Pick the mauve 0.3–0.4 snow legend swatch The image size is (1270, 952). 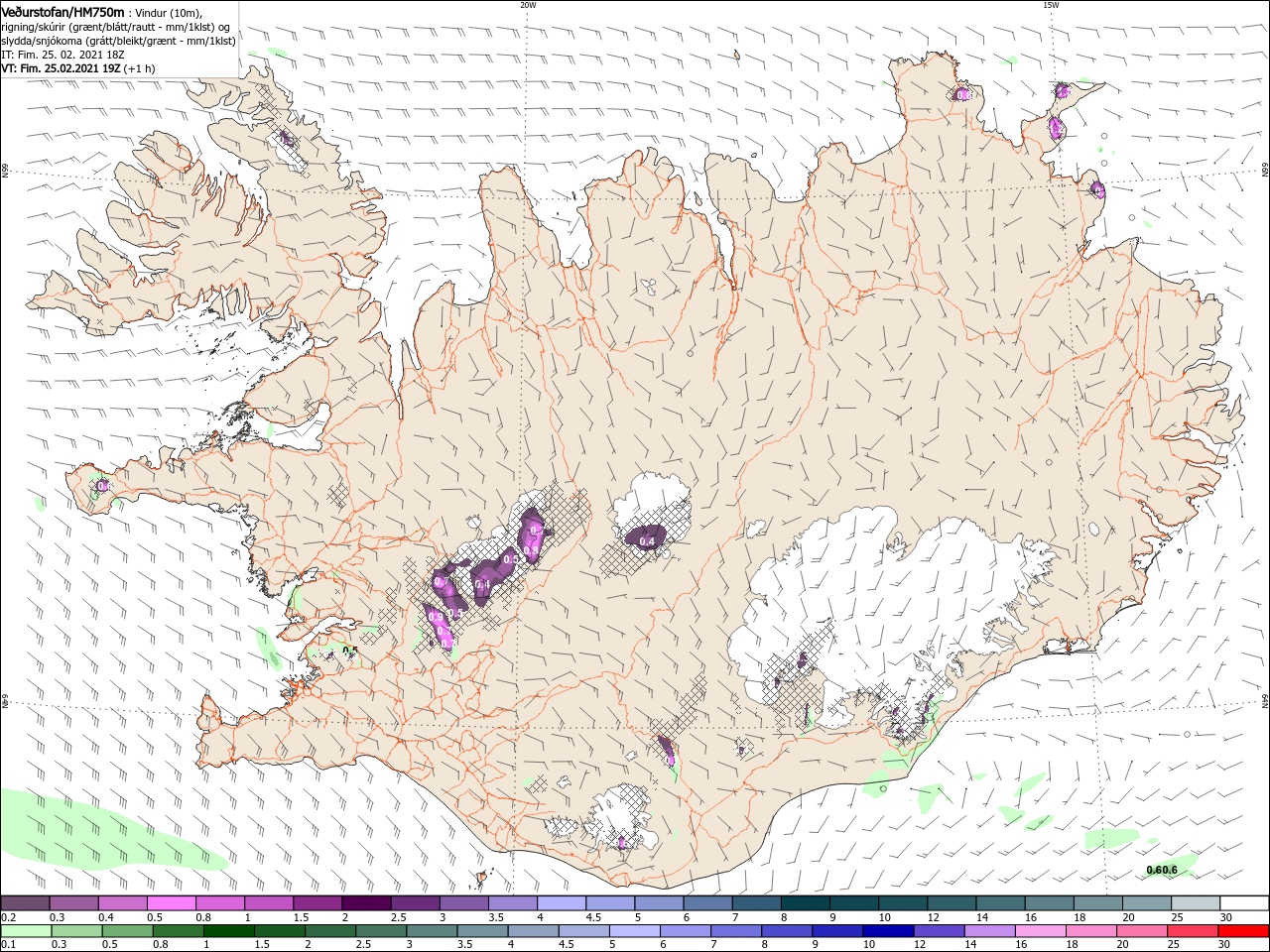click(x=73, y=903)
